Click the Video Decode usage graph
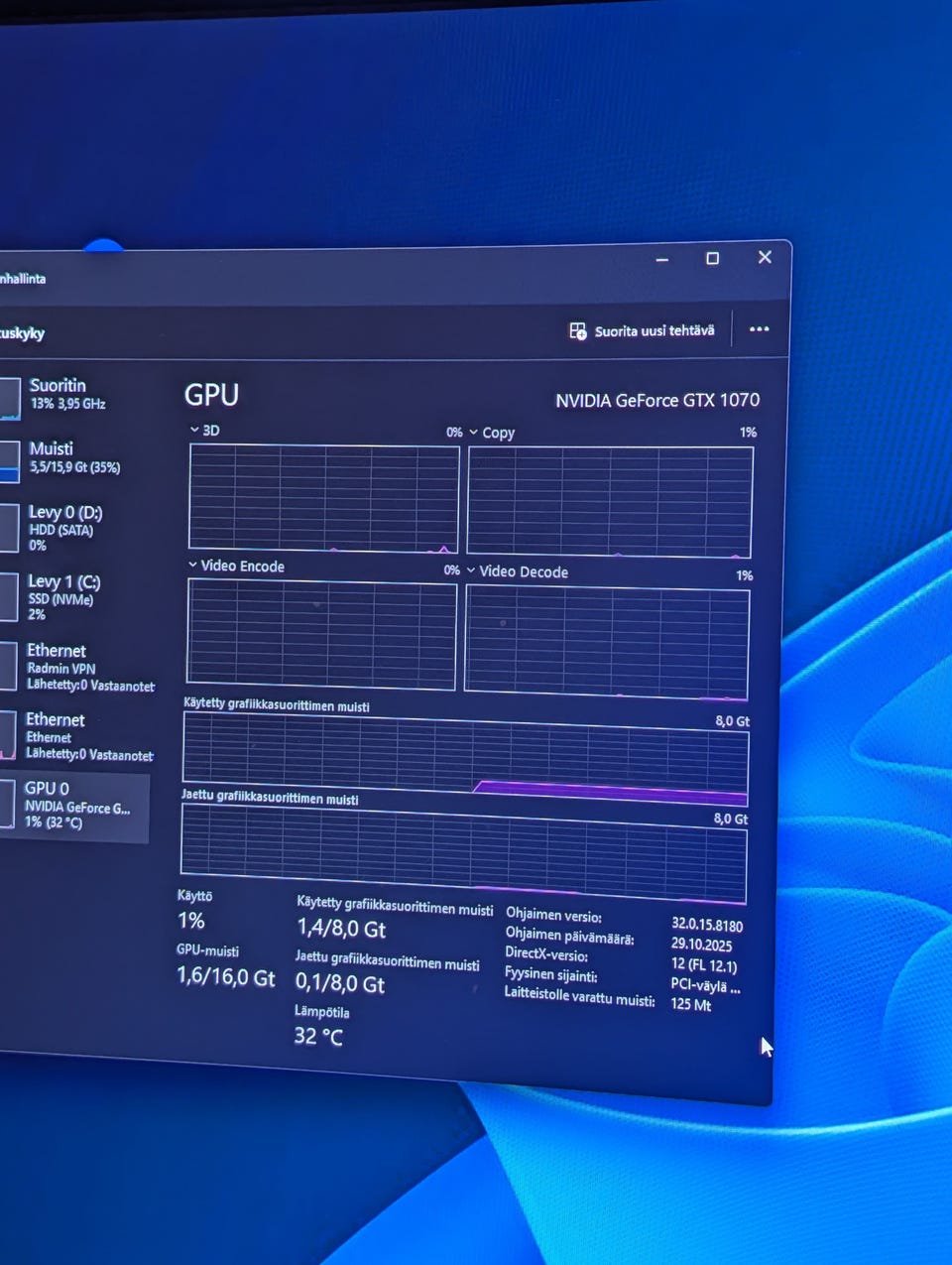Screen dimensions: 952x1265 click(607, 643)
